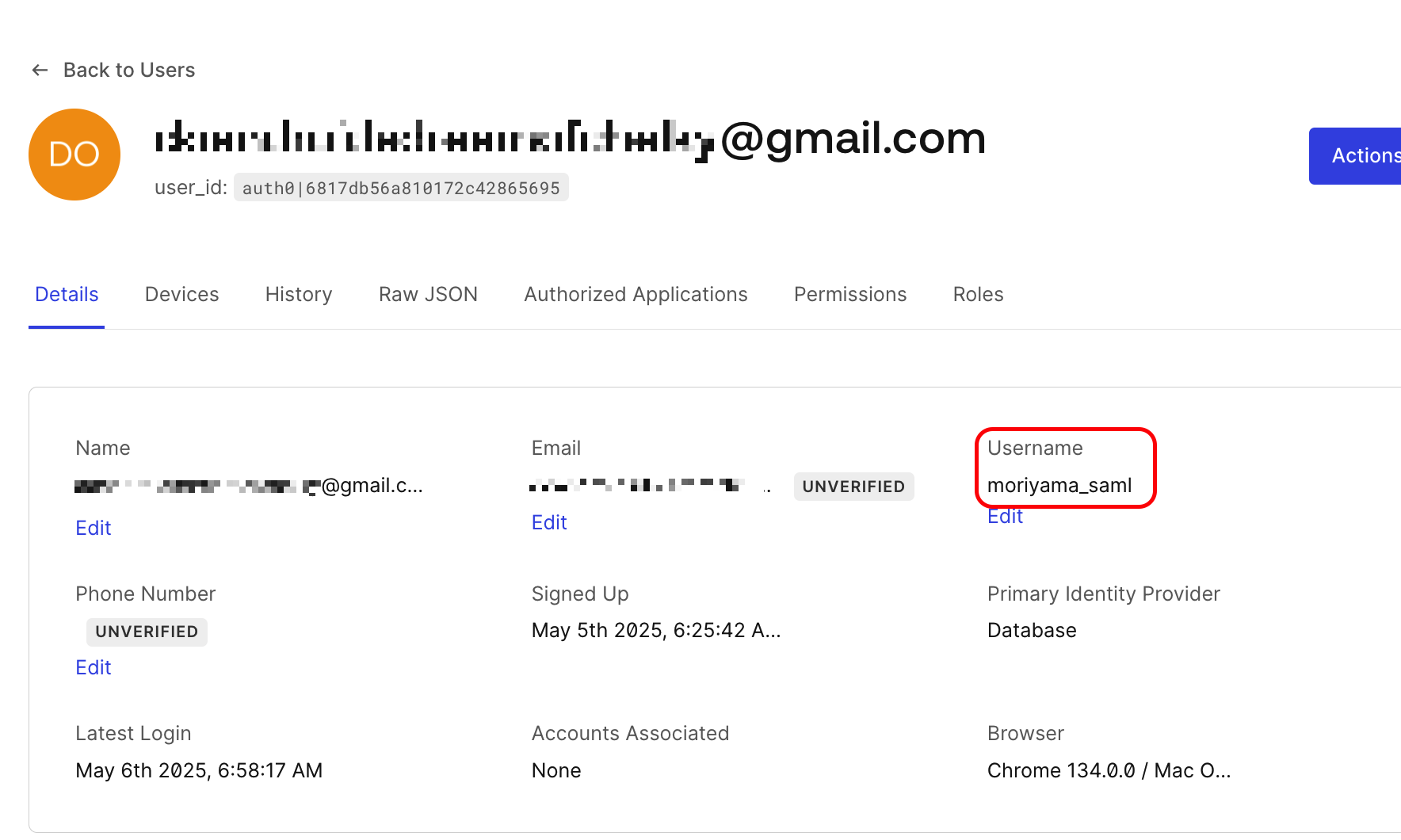Click the Accounts Associated None value

tap(556, 771)
